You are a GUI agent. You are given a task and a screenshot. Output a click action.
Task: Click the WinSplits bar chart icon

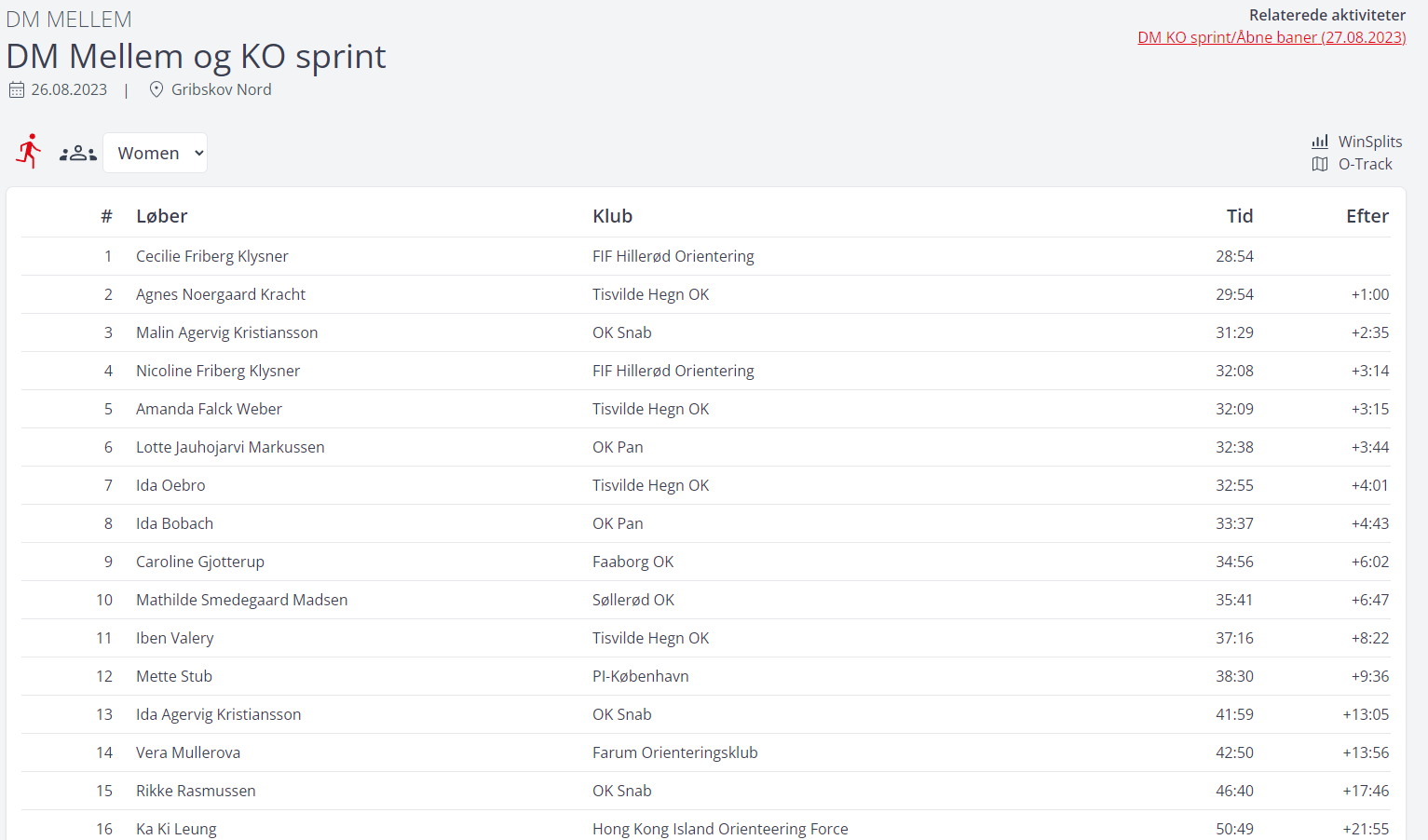click(1320, 142)
